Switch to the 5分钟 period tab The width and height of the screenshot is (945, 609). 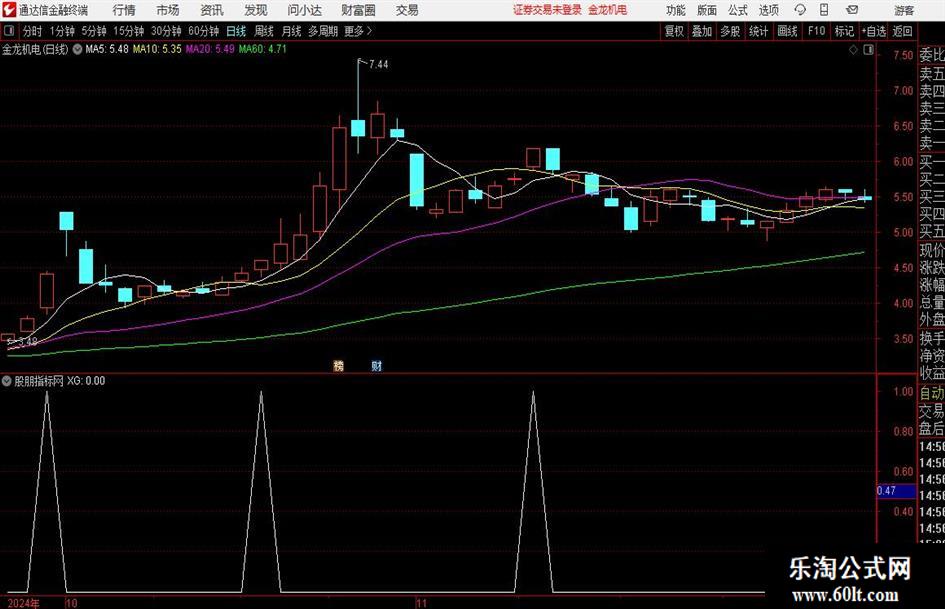pos(94,31)
